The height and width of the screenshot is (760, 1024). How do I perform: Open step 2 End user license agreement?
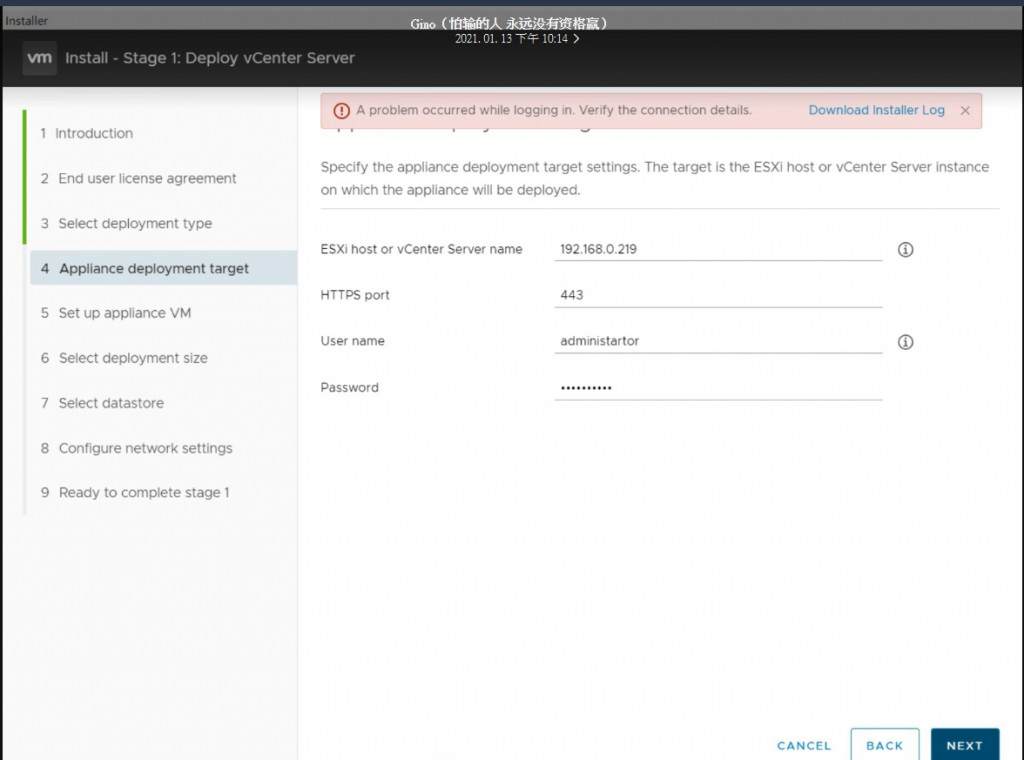pyautogui.click(x=138, y=178)
